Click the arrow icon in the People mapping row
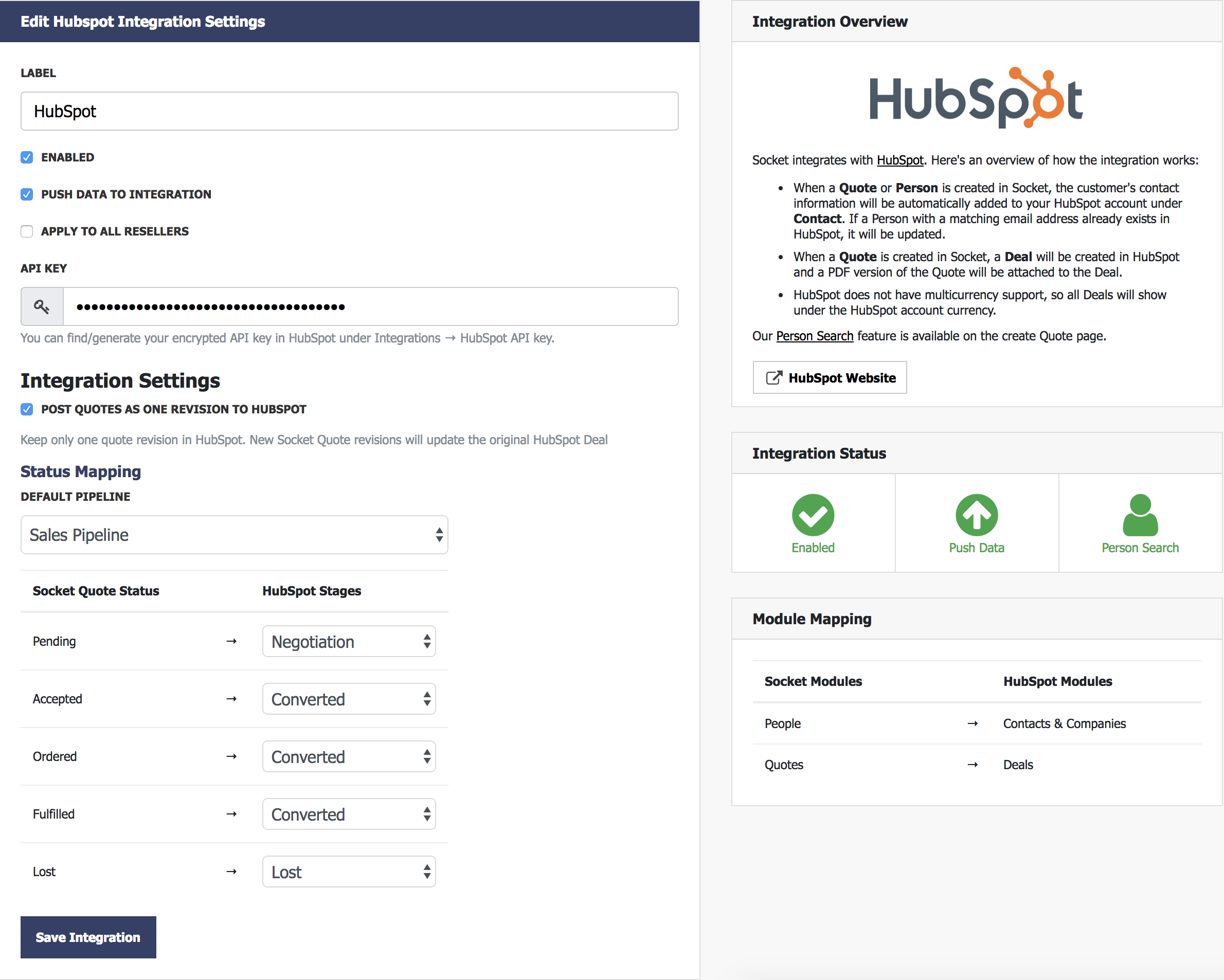Viewport: 1224px width, 980px height. [973, 723]
